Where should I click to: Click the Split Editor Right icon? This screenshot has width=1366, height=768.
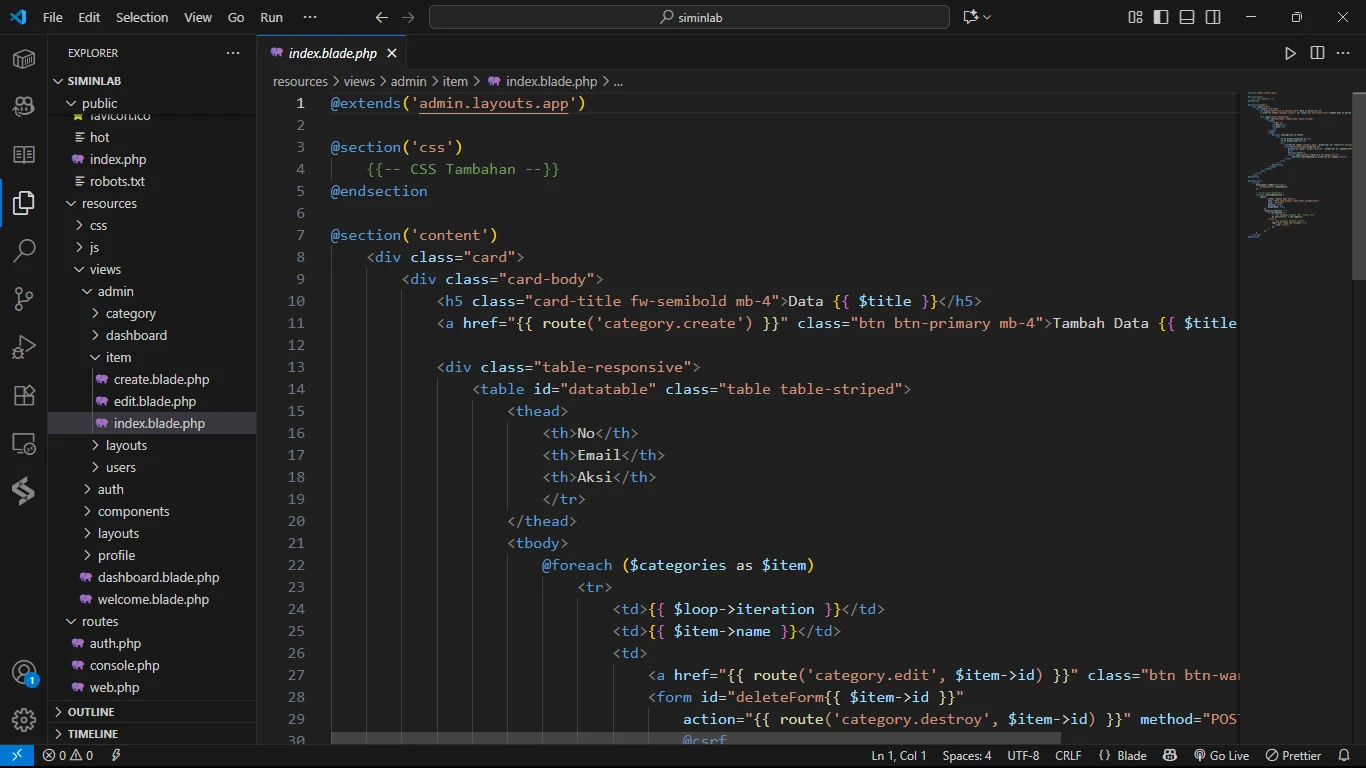[1317, 53]
